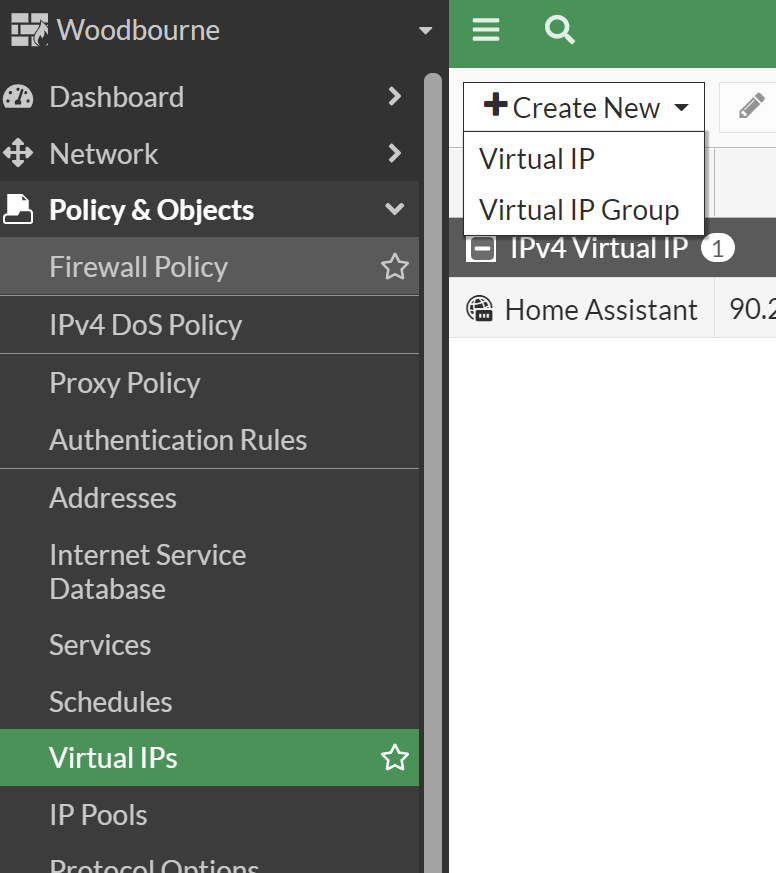
Task: Click the Network crosshair icon
Action: (x=20, y=153)
